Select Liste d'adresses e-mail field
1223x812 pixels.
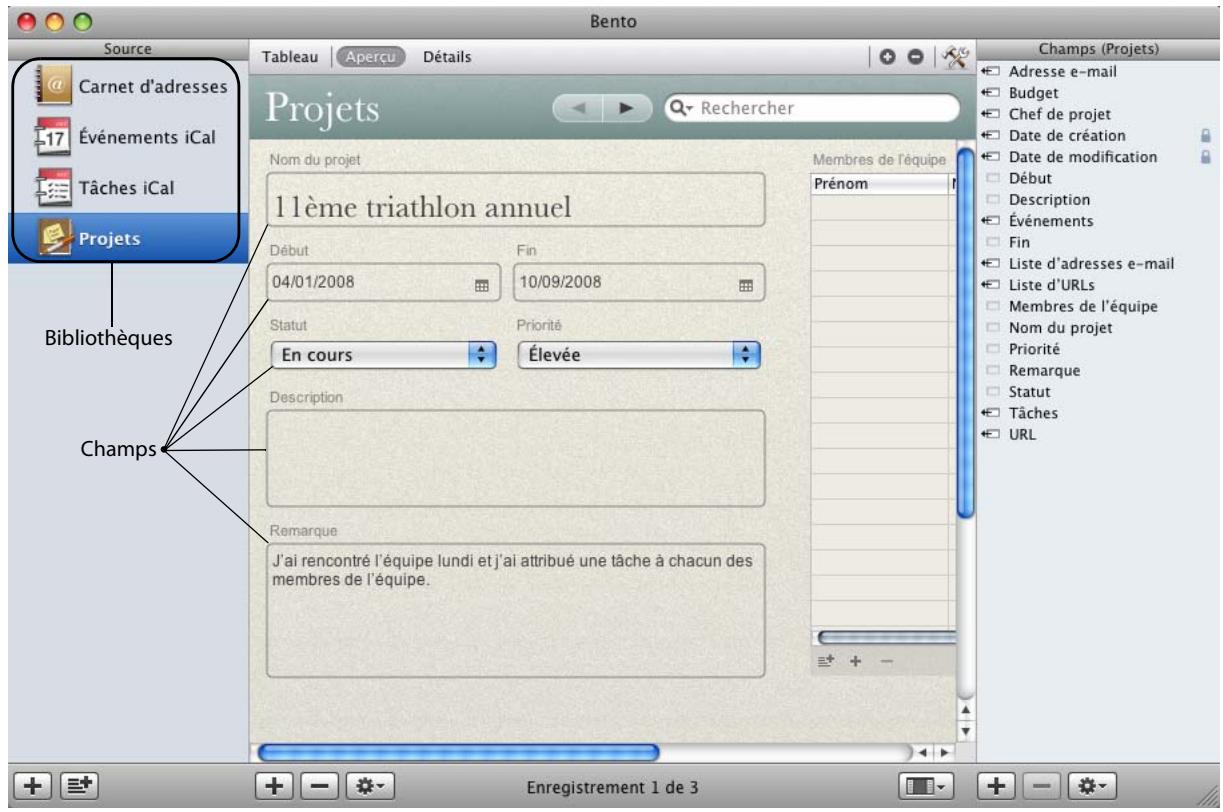pos(1091,264)
